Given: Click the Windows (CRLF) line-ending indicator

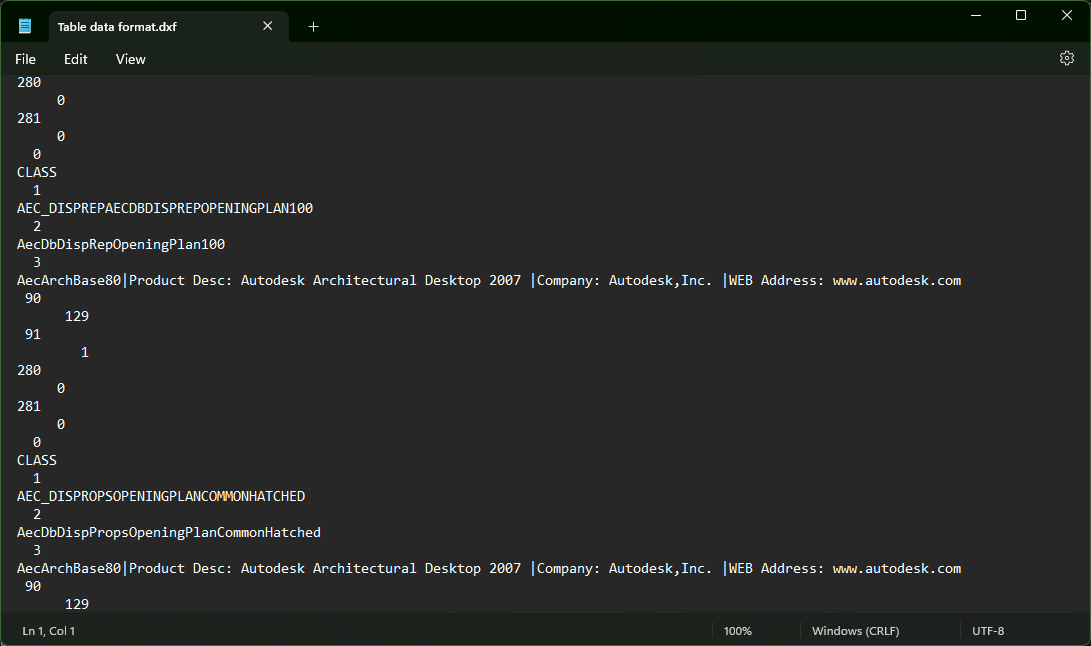Looking at the screenshot, I should tap(855, 630).
